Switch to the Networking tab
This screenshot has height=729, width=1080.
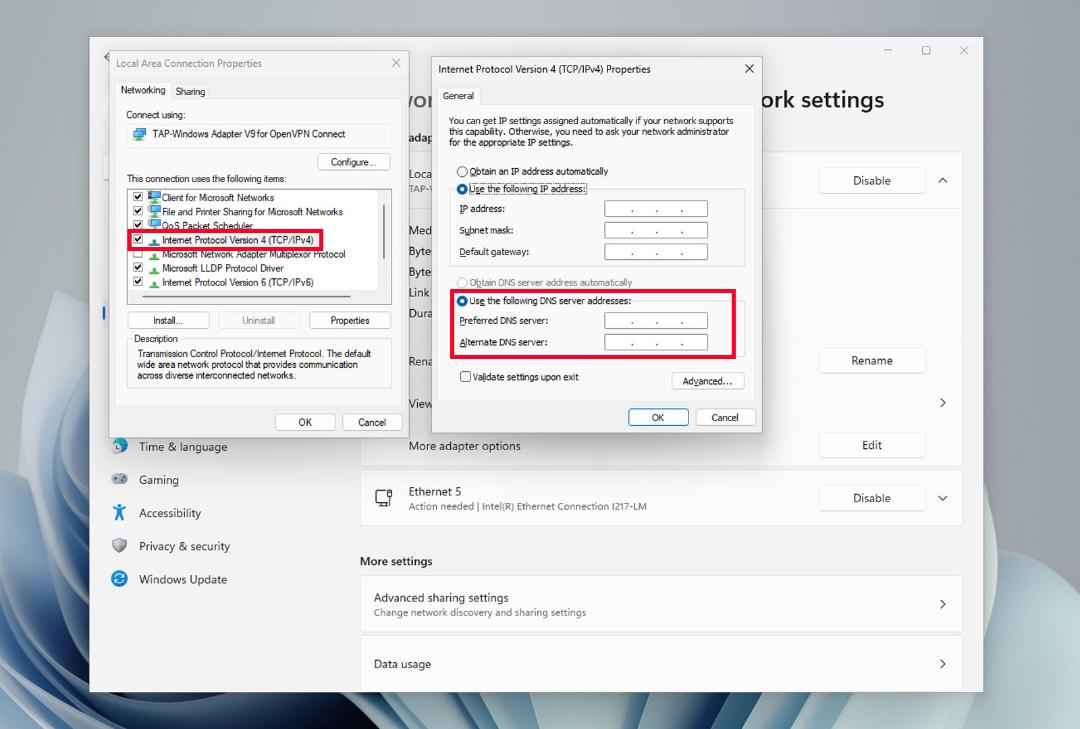tap(143, 90)
